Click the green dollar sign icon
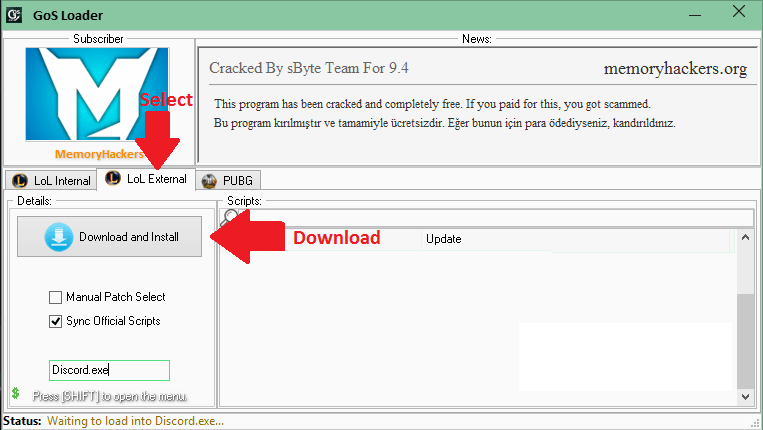Viewport: 763px width, 430px height. [16, 393]
